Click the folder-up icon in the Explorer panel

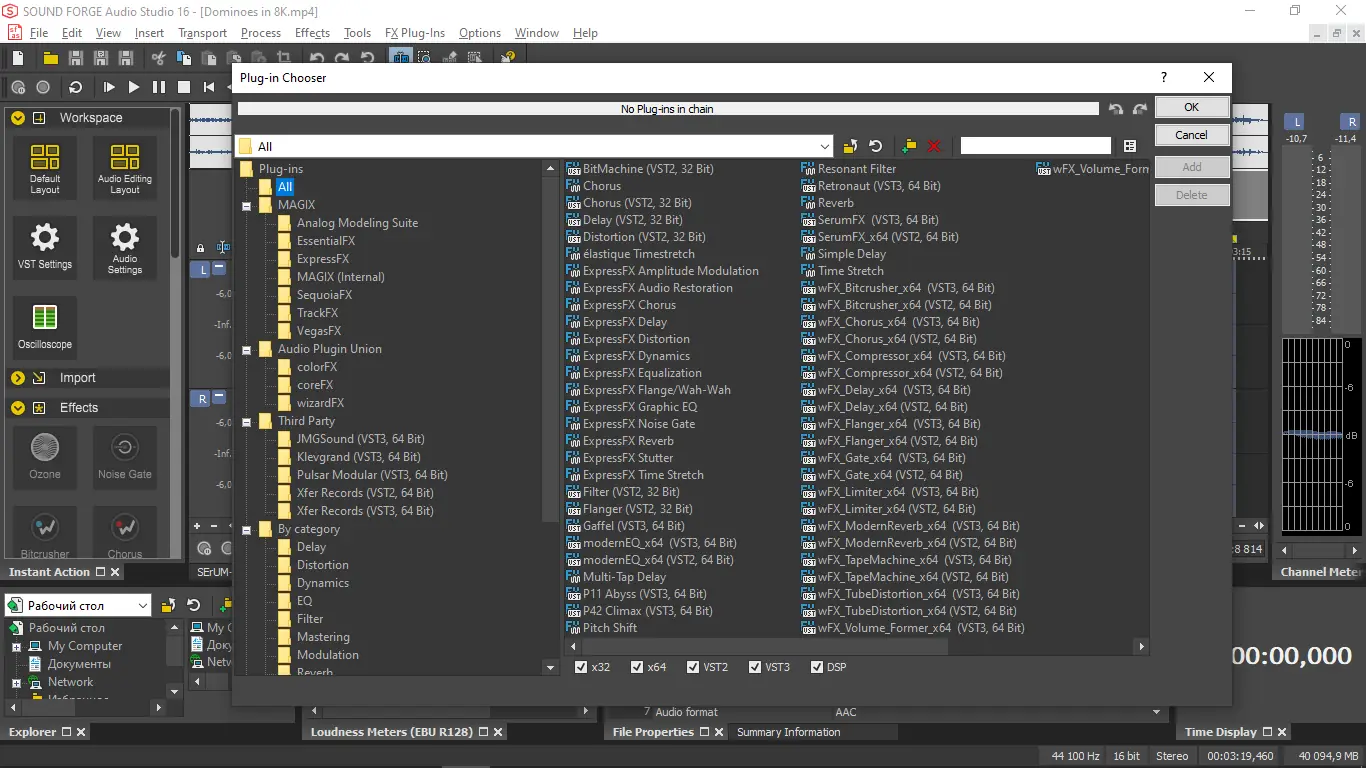(168, 605)
